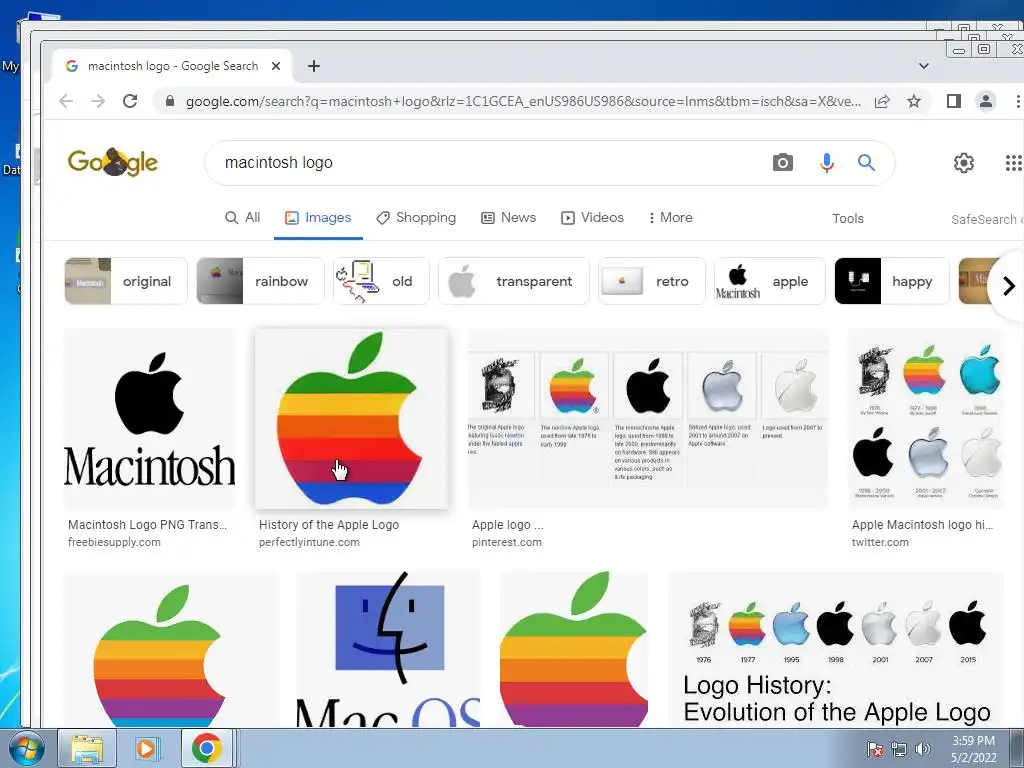Screen dimensions: 1024x768
Task: Open Google quick settings gear
Action: pos(963,163)
